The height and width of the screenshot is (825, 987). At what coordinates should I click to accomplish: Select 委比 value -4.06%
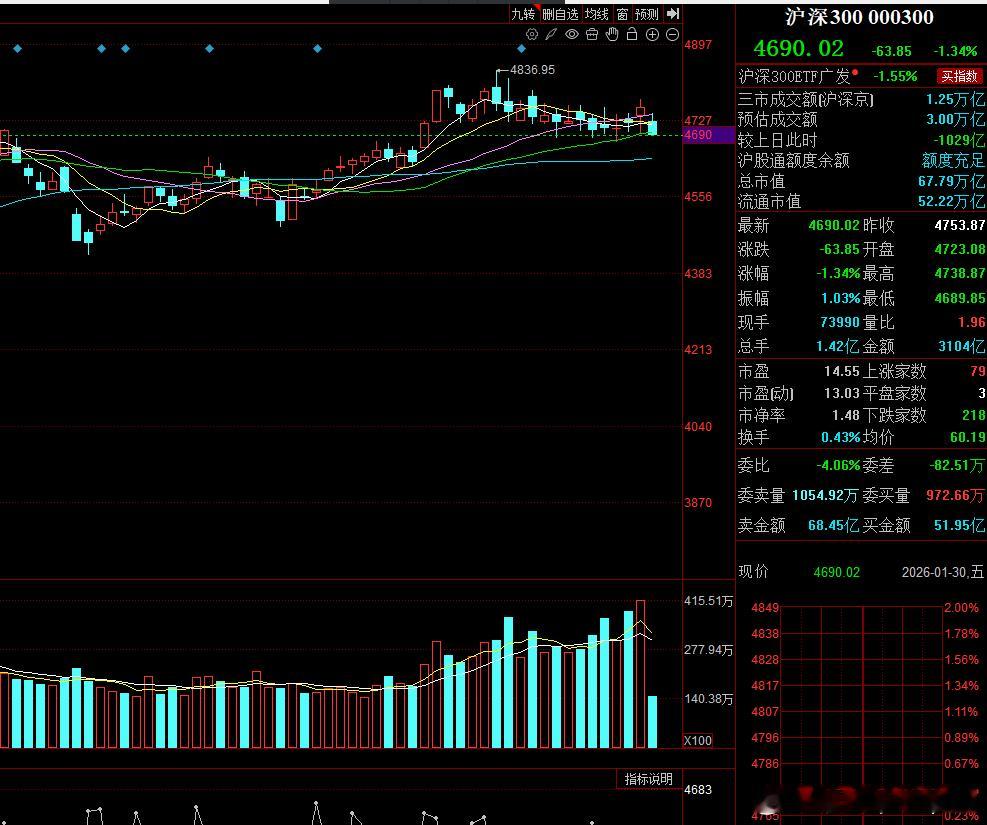tap(838, 466)
